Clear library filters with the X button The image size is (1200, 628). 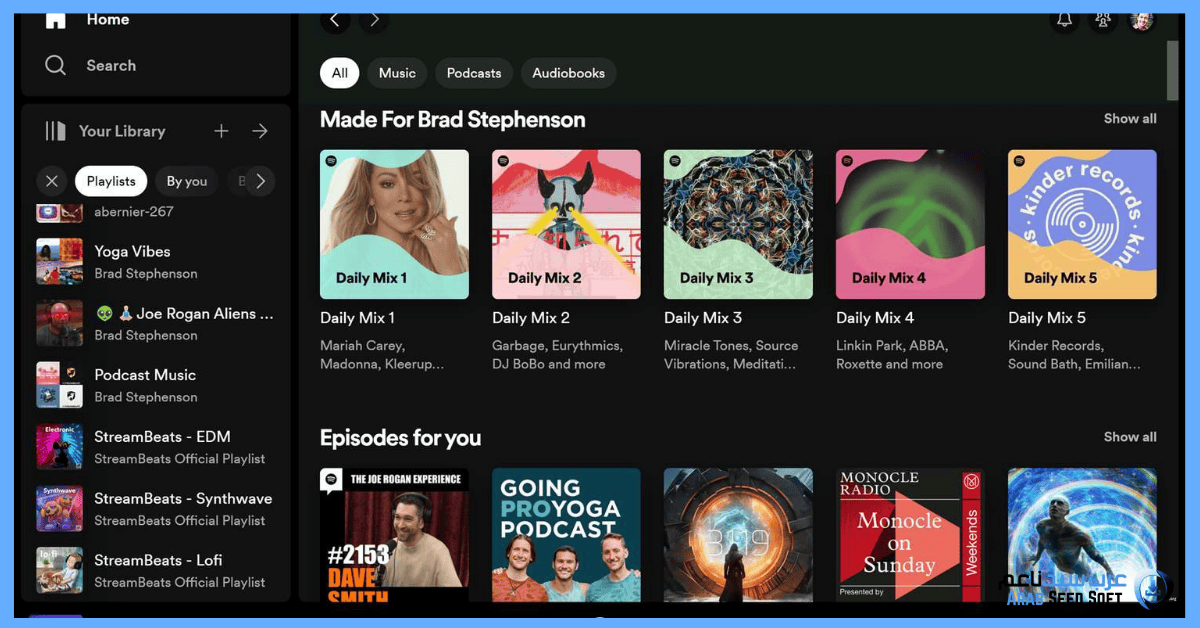(52, 181)
